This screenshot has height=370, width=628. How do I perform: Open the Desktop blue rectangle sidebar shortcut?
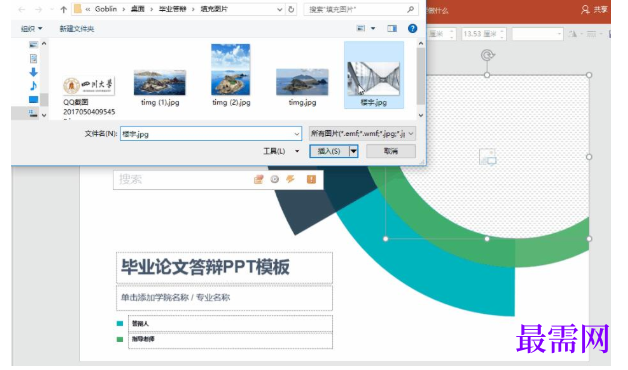click(34, 99)
